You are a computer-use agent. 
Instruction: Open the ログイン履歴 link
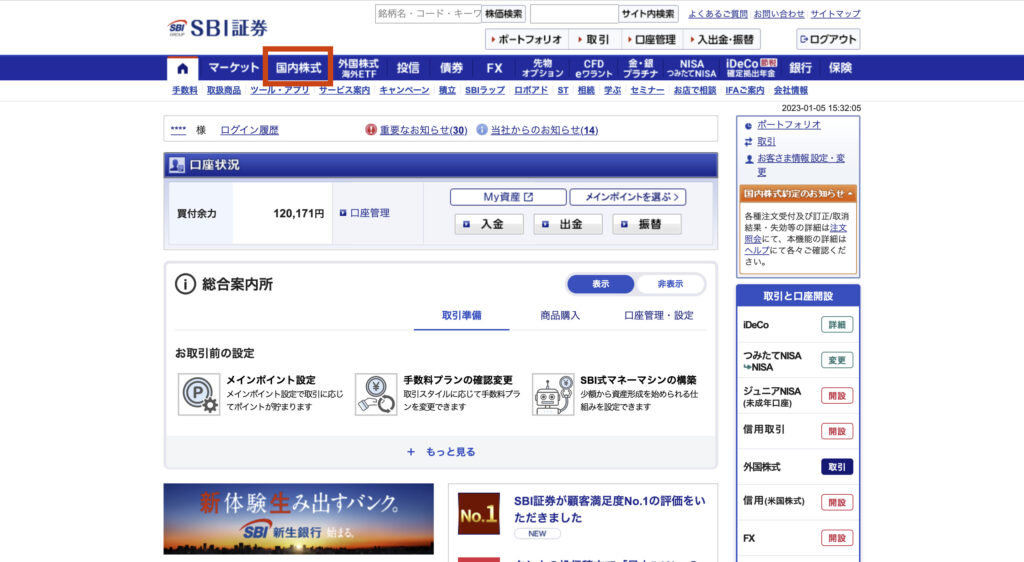tap(249, 130)
